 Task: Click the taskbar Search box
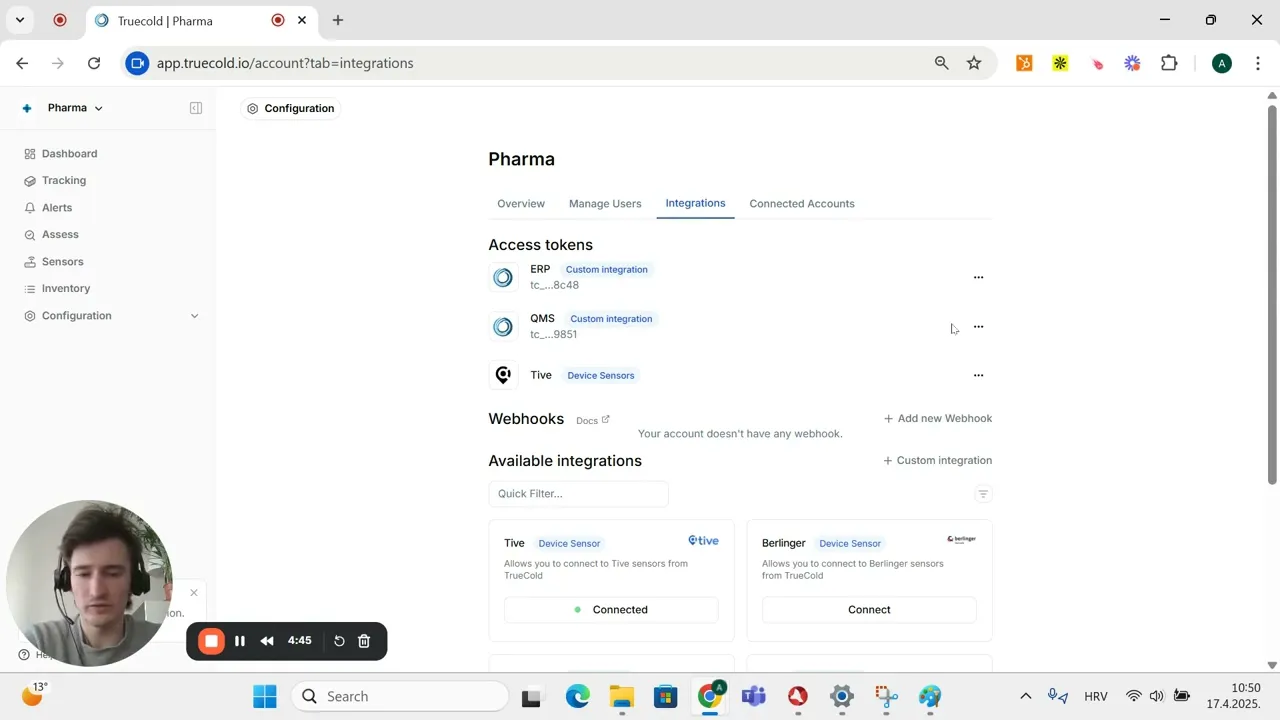tap(400, 697)
